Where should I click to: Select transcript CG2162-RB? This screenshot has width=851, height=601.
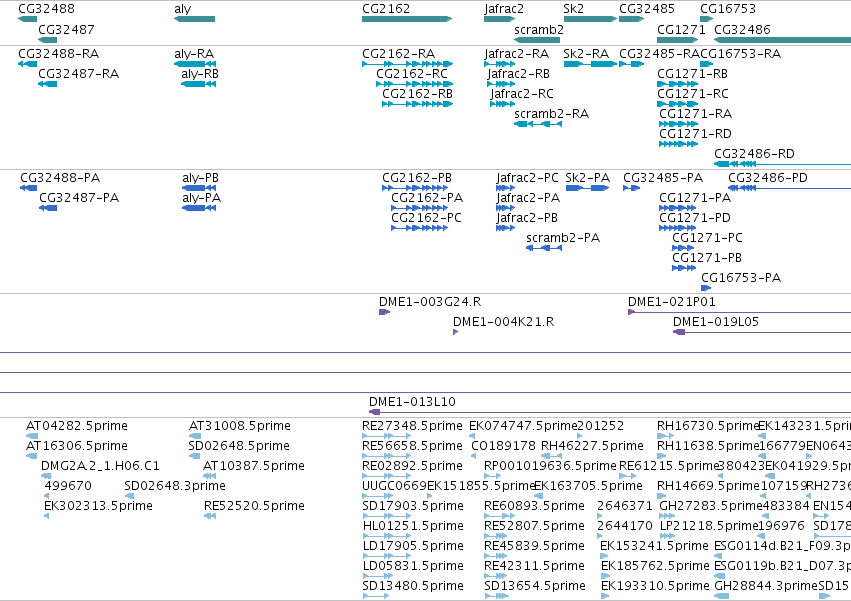(x=417, y=104)
